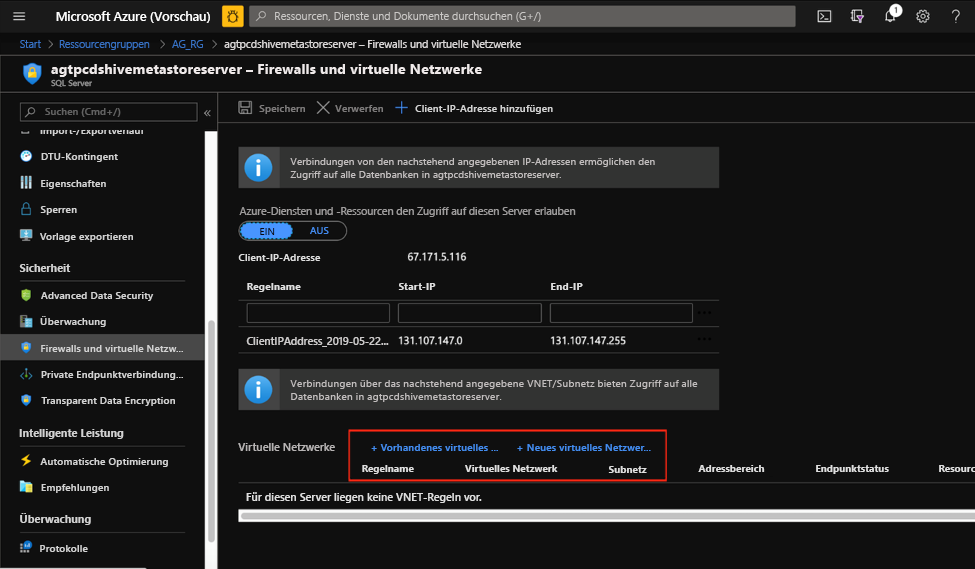Image resolution: width=975 pixels, height=569 pixels.
Task: Open the hamburger portal menu
Action: [19, 16]
